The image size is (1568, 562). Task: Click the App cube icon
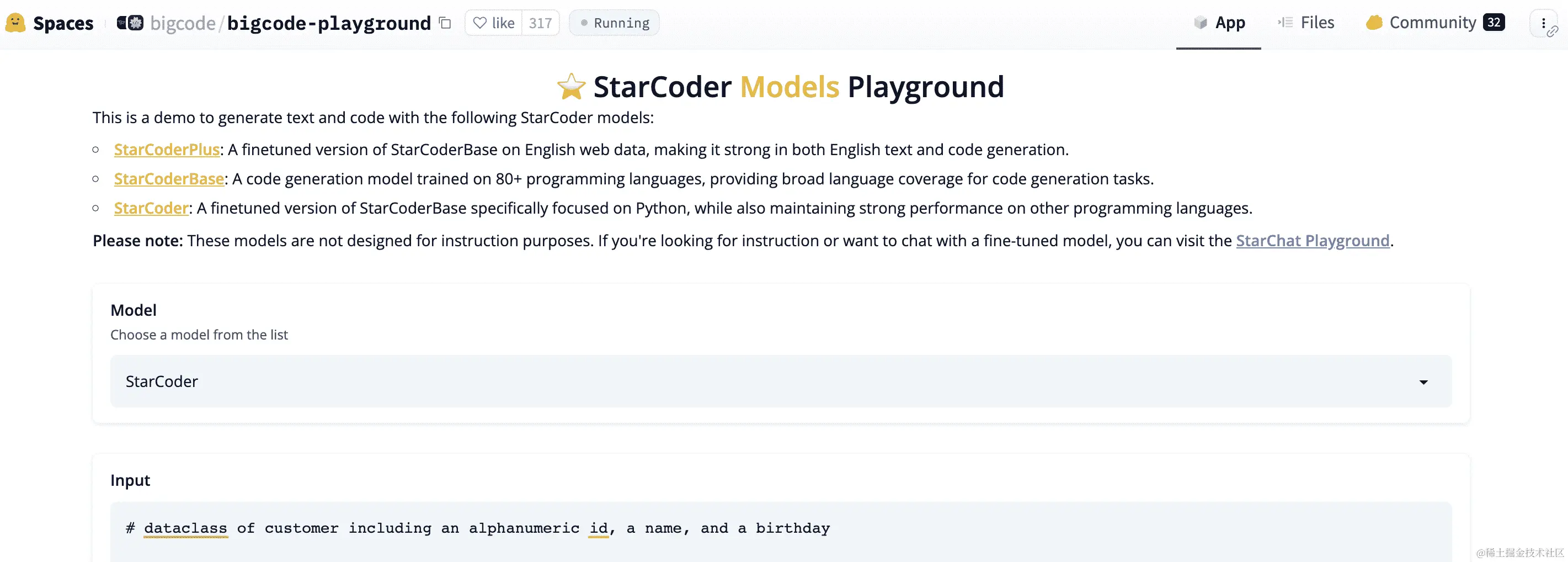tap(1200, 23)
